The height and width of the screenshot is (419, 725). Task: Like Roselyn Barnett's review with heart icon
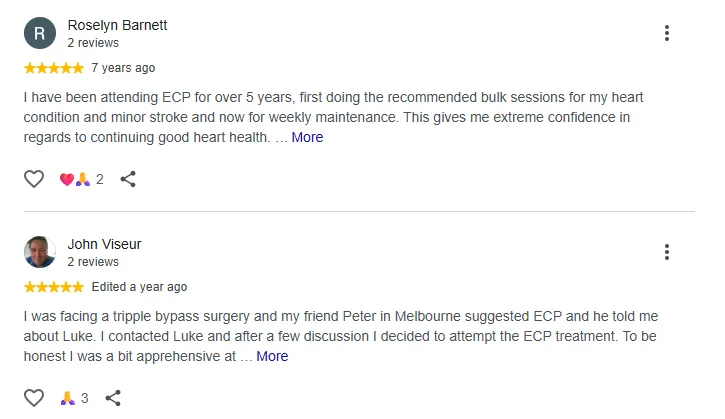pyautogui.click(x=34, y=179)
